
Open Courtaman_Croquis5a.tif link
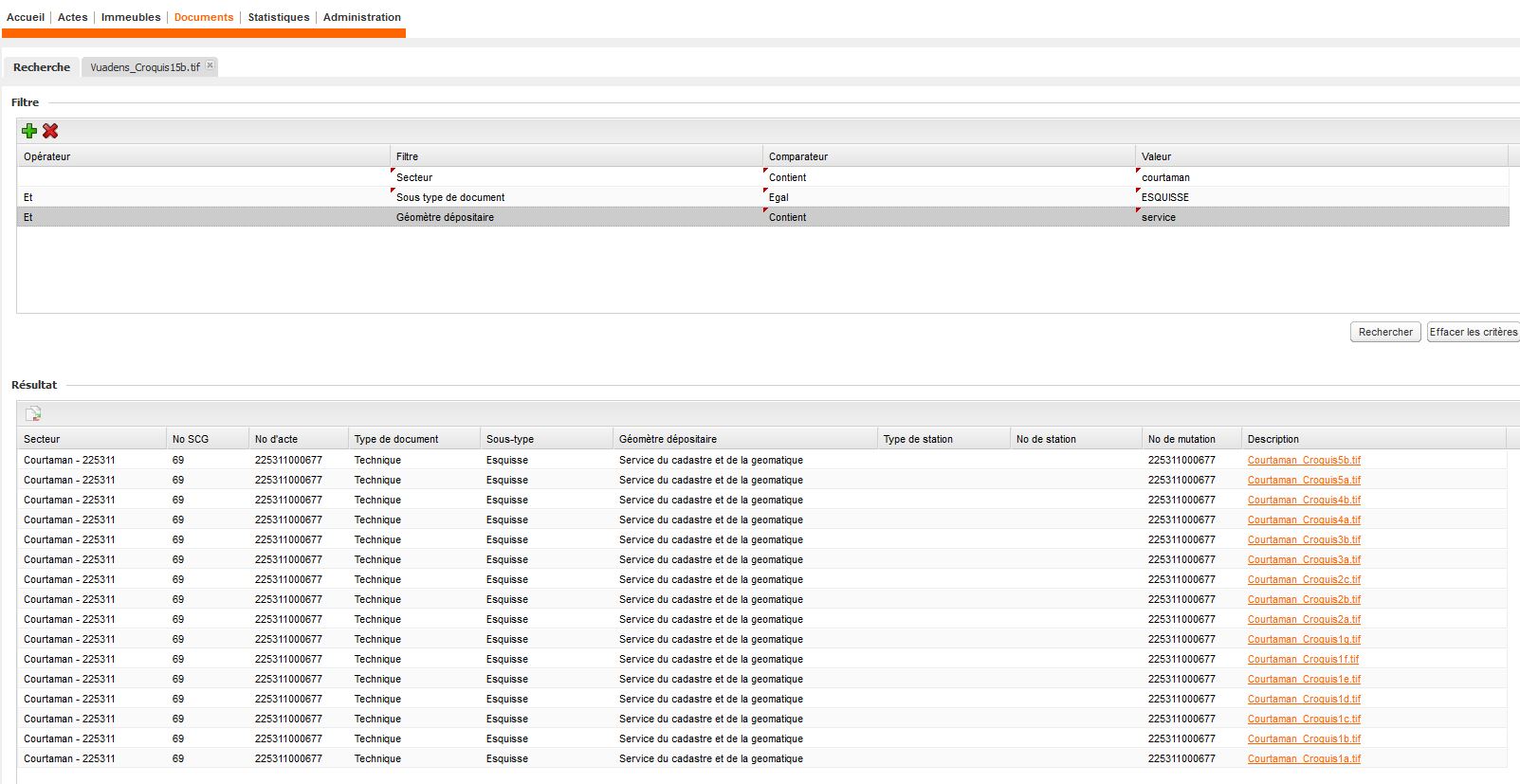point(1304,480)
